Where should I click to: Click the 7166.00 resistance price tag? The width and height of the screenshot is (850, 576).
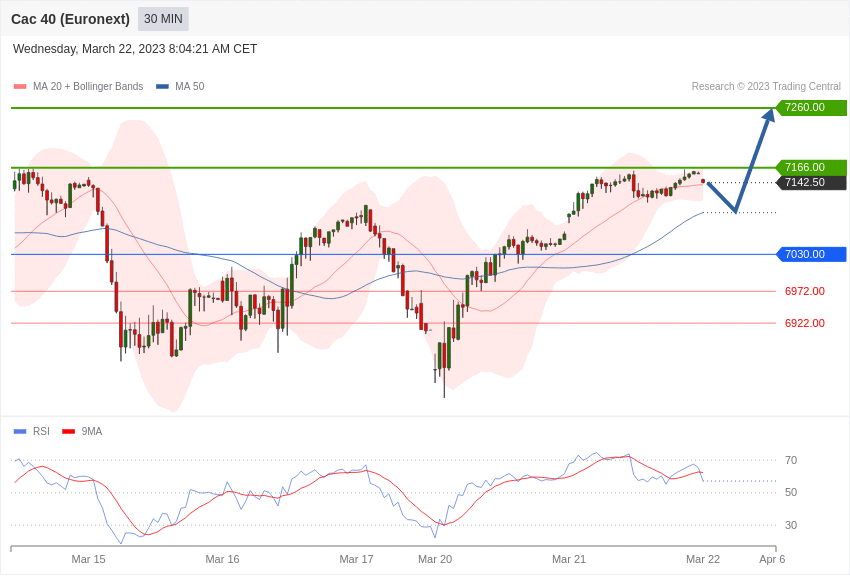coord(812,167)
